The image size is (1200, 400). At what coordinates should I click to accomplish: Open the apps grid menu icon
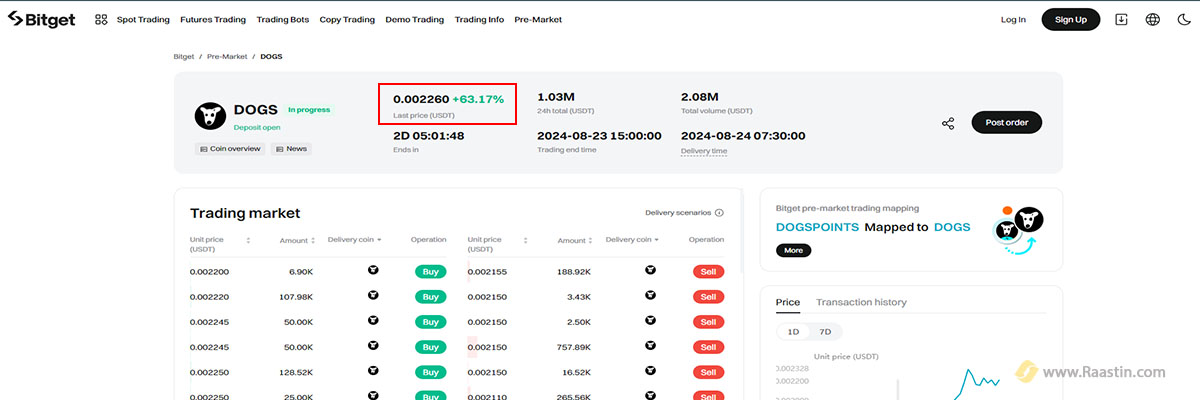pos(101,19)
